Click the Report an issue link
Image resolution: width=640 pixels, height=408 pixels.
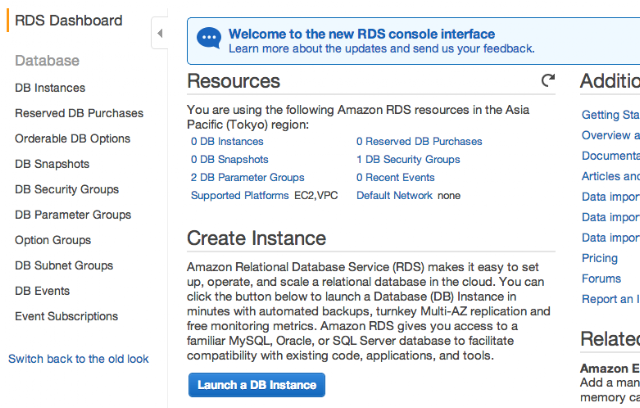611,299
